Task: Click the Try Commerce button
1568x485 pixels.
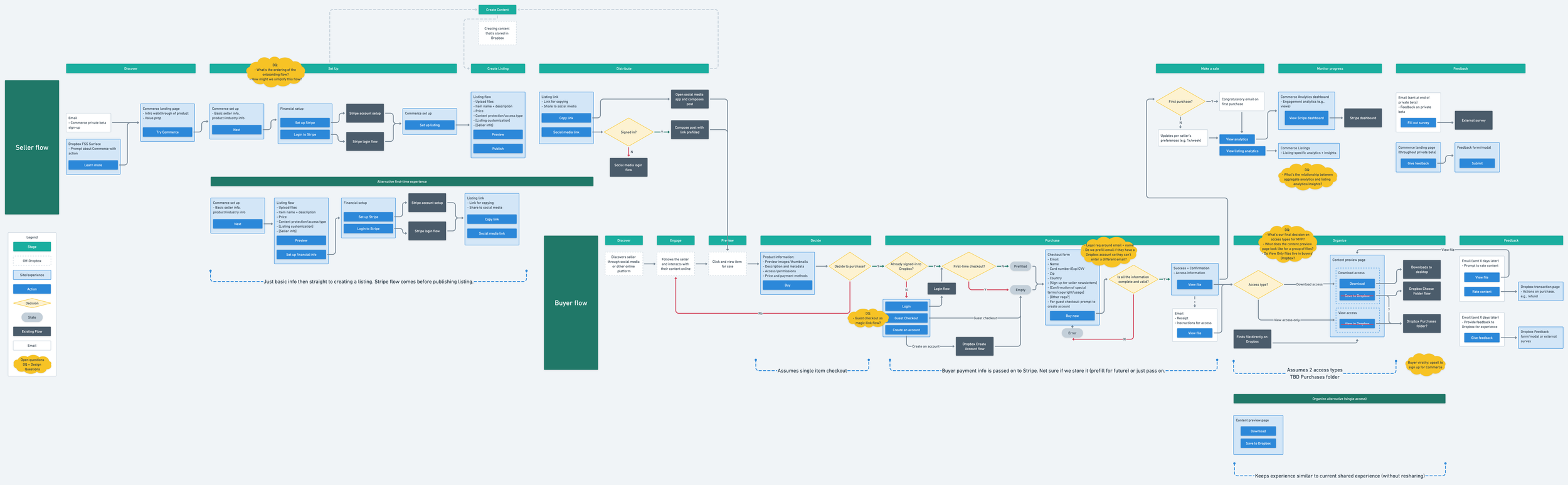Action: pyautogui.click(x=167, y=132)
